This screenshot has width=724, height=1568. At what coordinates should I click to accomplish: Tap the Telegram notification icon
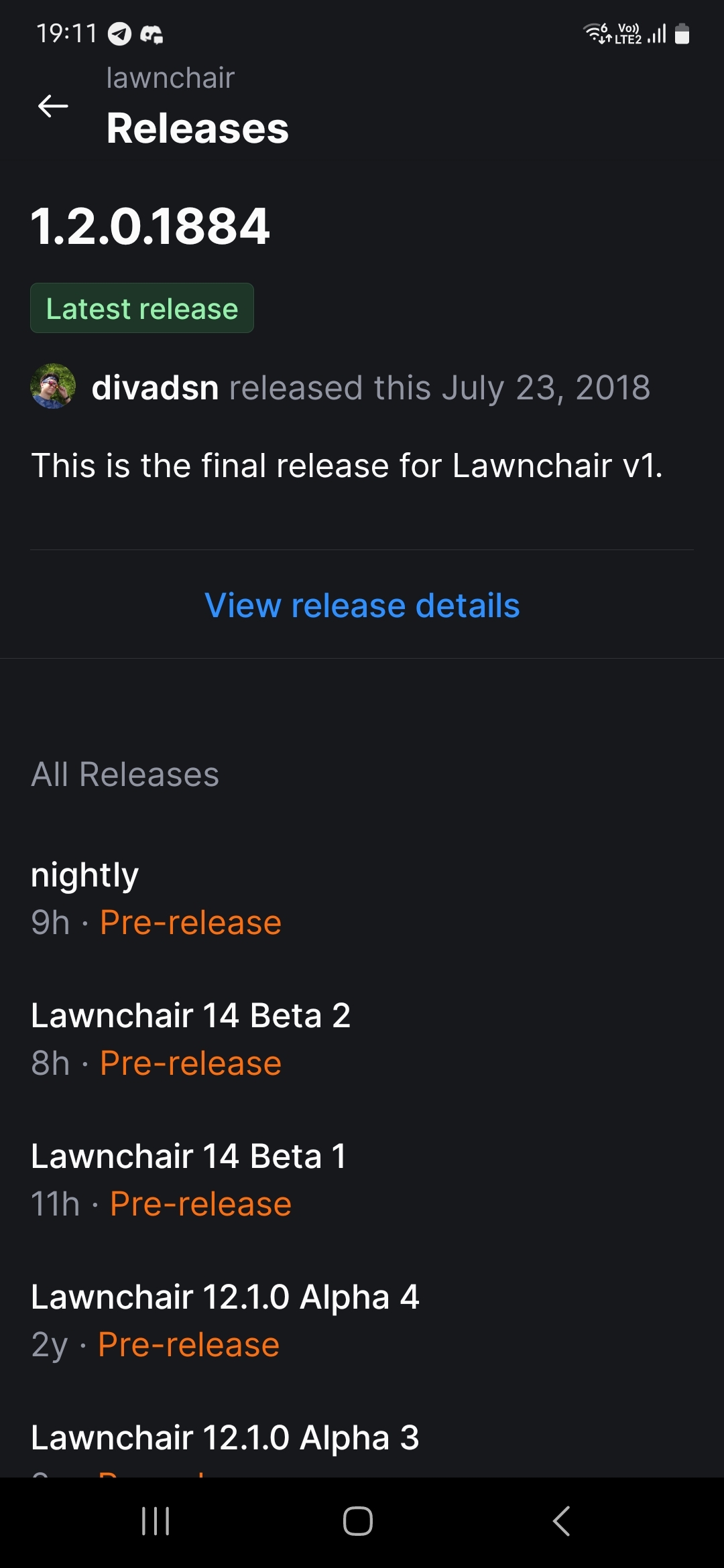(120, 34)
